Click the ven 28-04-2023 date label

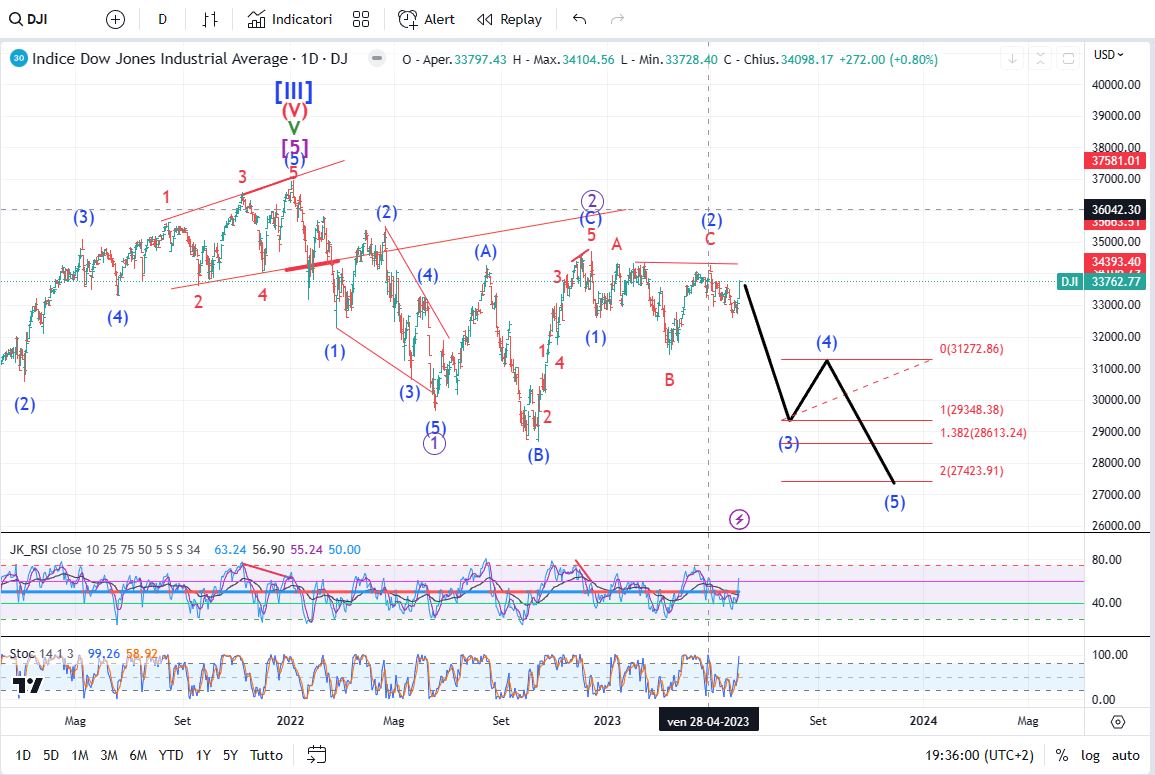pyautogui.click(x=708, y=721)
